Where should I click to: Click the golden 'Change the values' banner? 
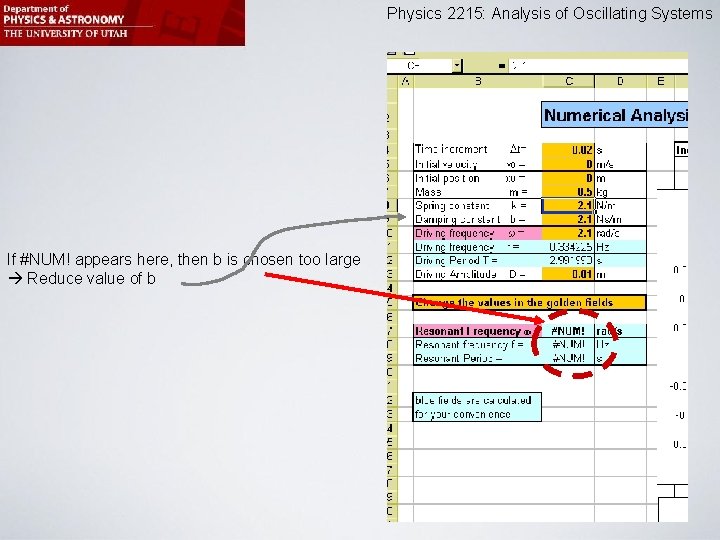[529, 303]
